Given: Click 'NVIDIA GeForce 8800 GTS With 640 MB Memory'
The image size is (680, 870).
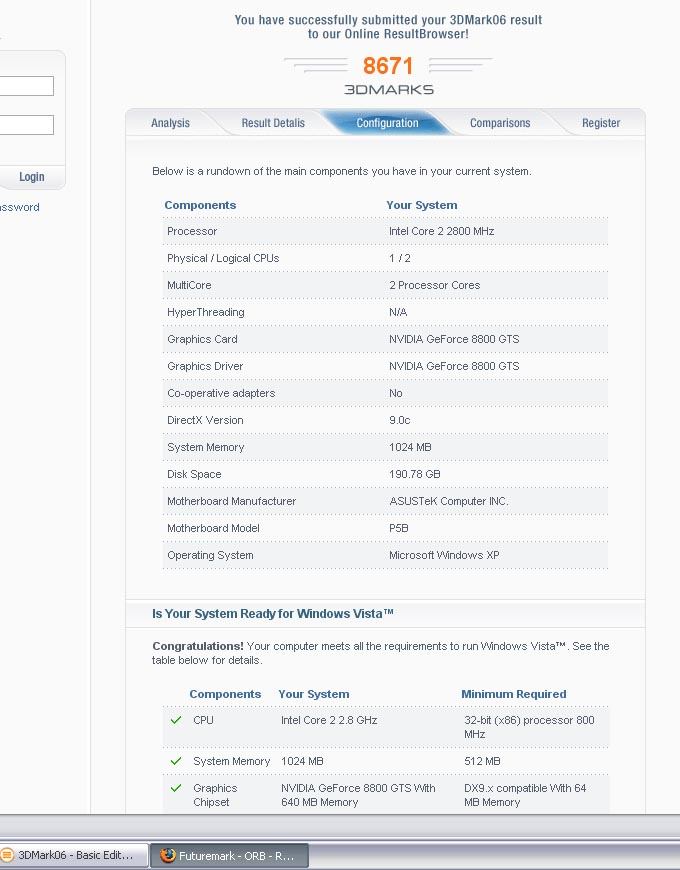Looking at the screenshot, I should [358, 795].
